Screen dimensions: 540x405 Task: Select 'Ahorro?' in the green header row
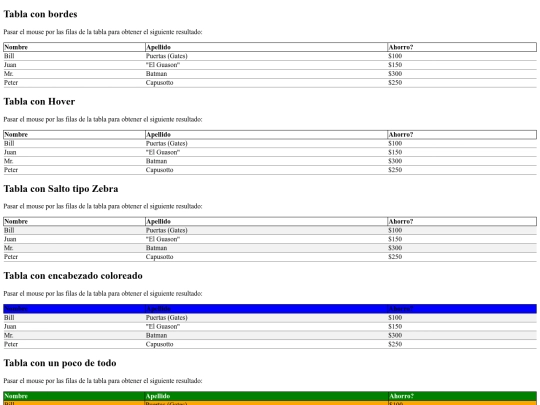(401, 396)
